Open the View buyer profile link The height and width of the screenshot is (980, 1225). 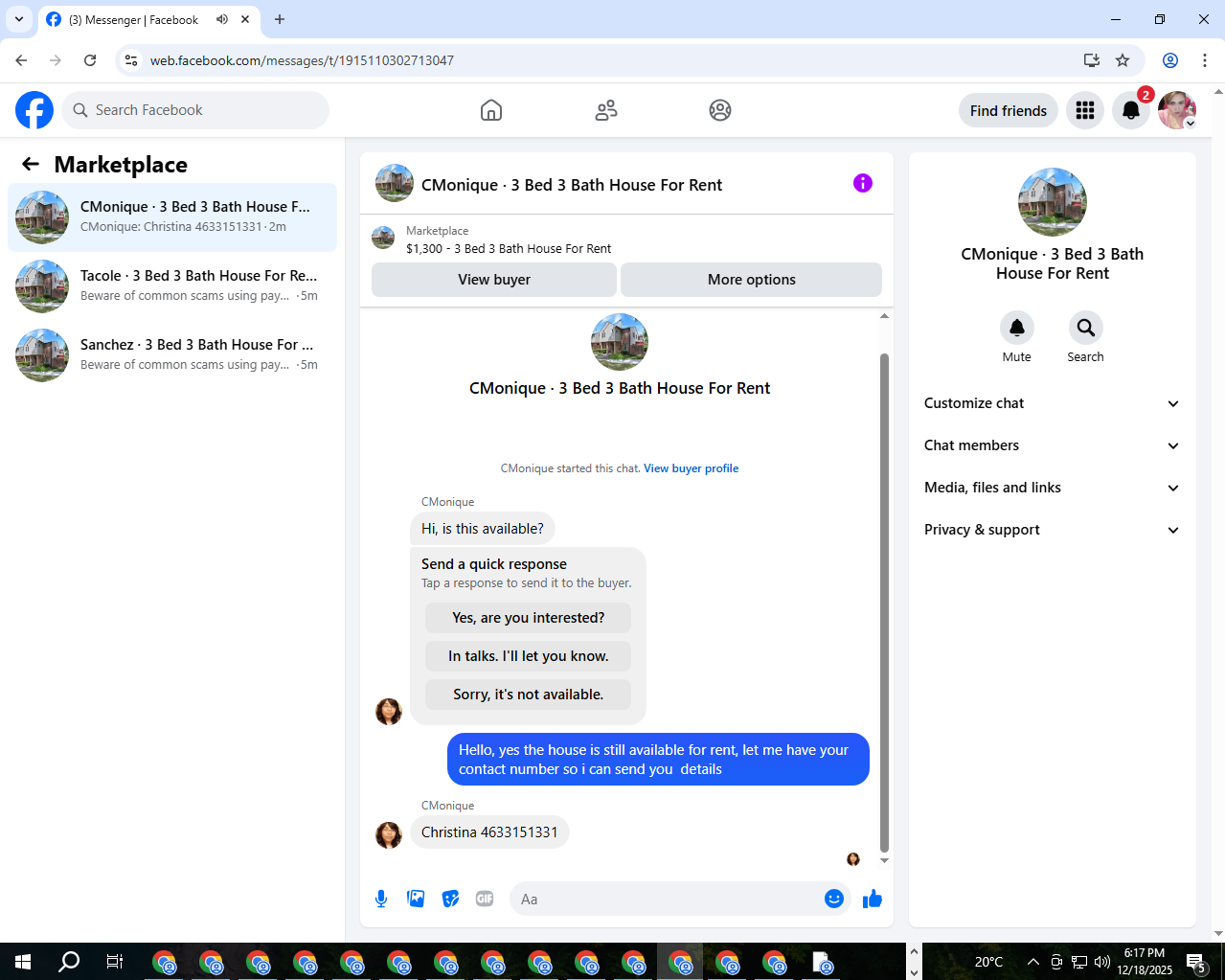pos(691,468)
